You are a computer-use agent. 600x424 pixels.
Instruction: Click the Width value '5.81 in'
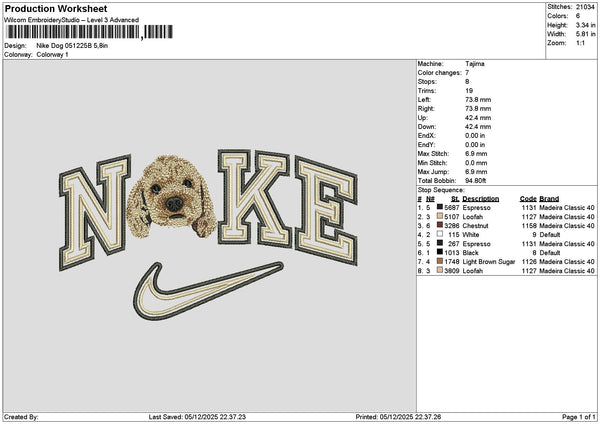tap(585, 34)
